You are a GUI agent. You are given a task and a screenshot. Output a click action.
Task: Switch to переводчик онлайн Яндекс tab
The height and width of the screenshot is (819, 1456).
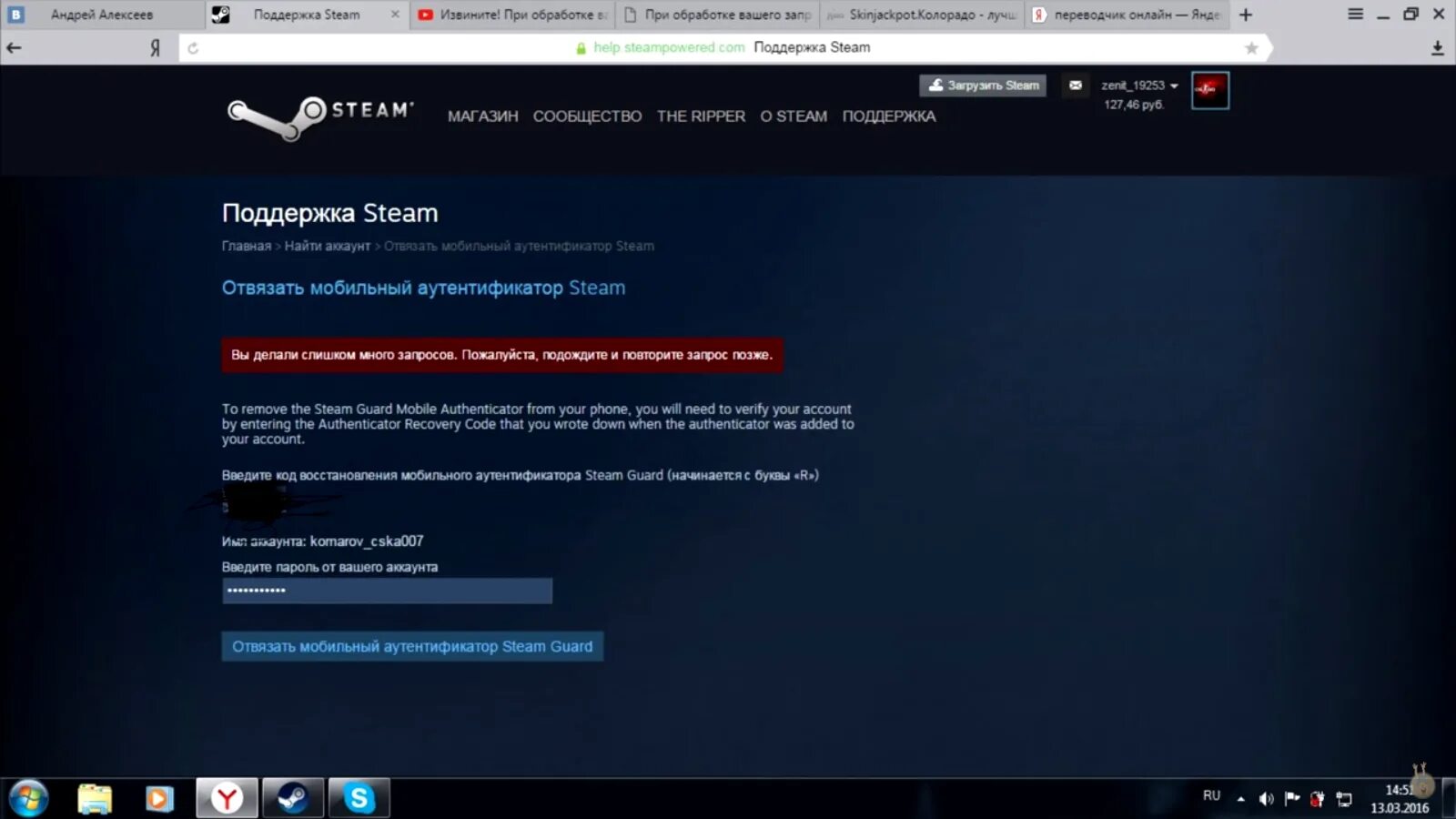(1127, 15)
